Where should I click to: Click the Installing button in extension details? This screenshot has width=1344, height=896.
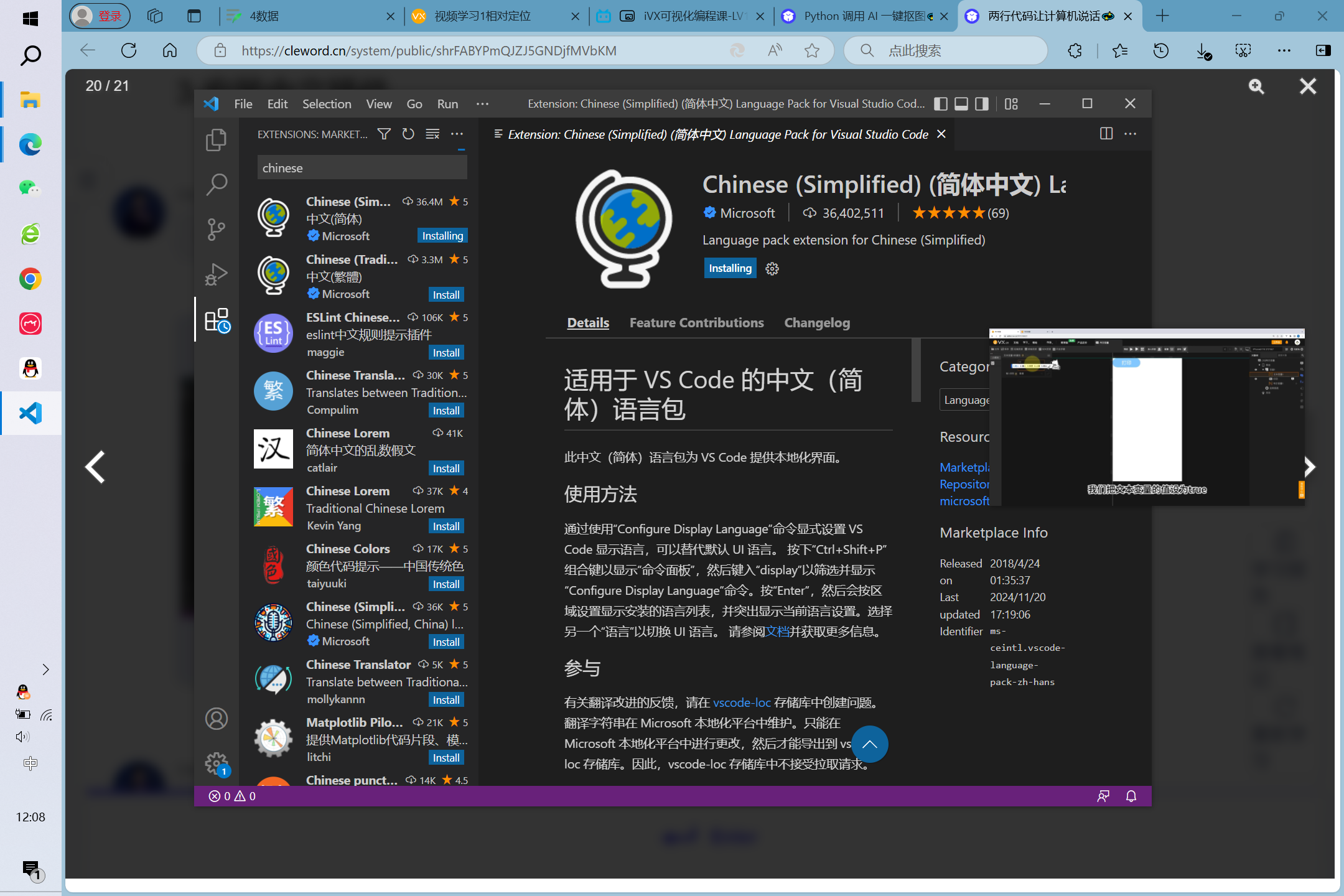click(x=730, y=268)
